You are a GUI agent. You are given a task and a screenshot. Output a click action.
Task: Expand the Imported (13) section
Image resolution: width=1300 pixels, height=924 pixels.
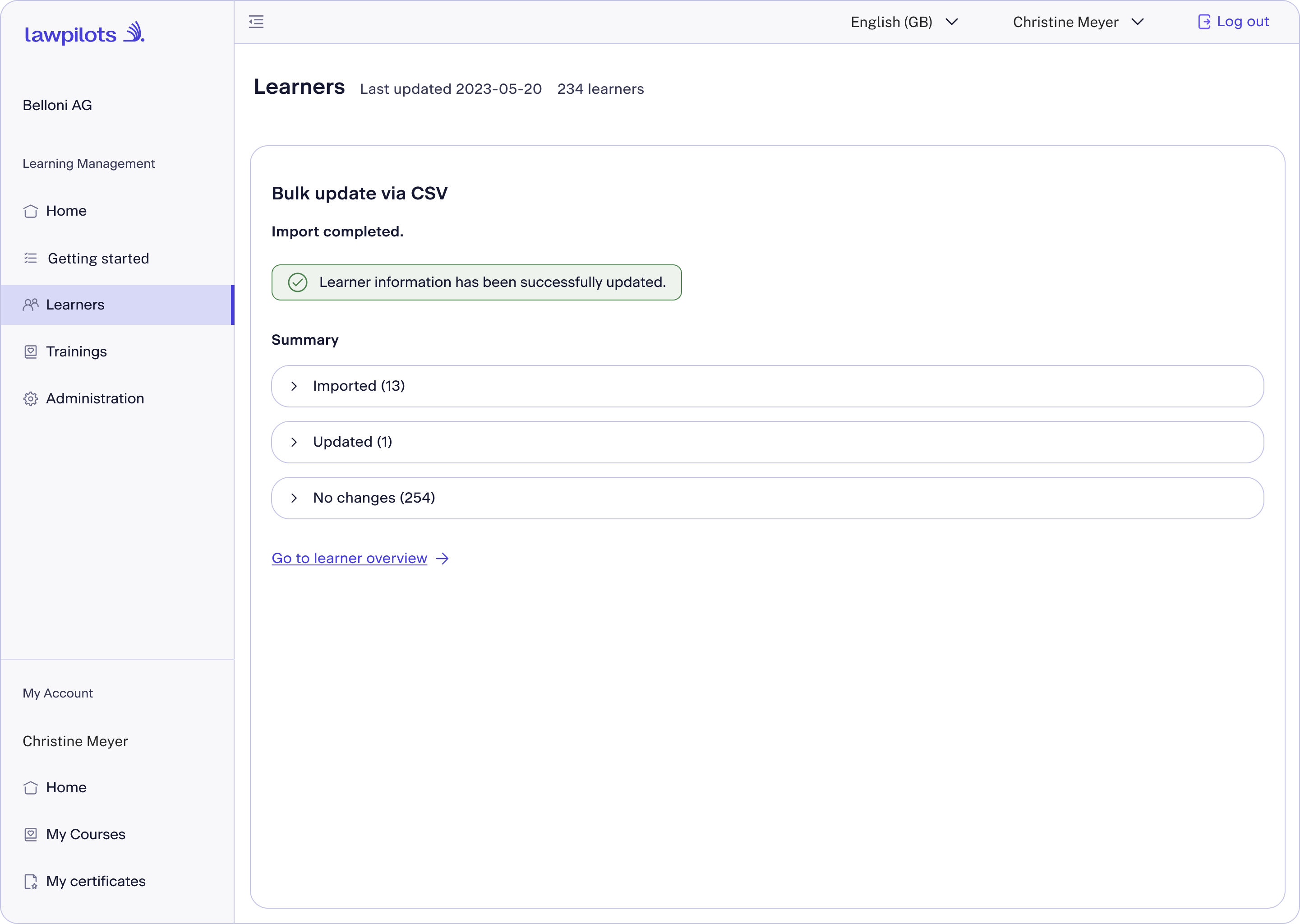pos(767,386)
